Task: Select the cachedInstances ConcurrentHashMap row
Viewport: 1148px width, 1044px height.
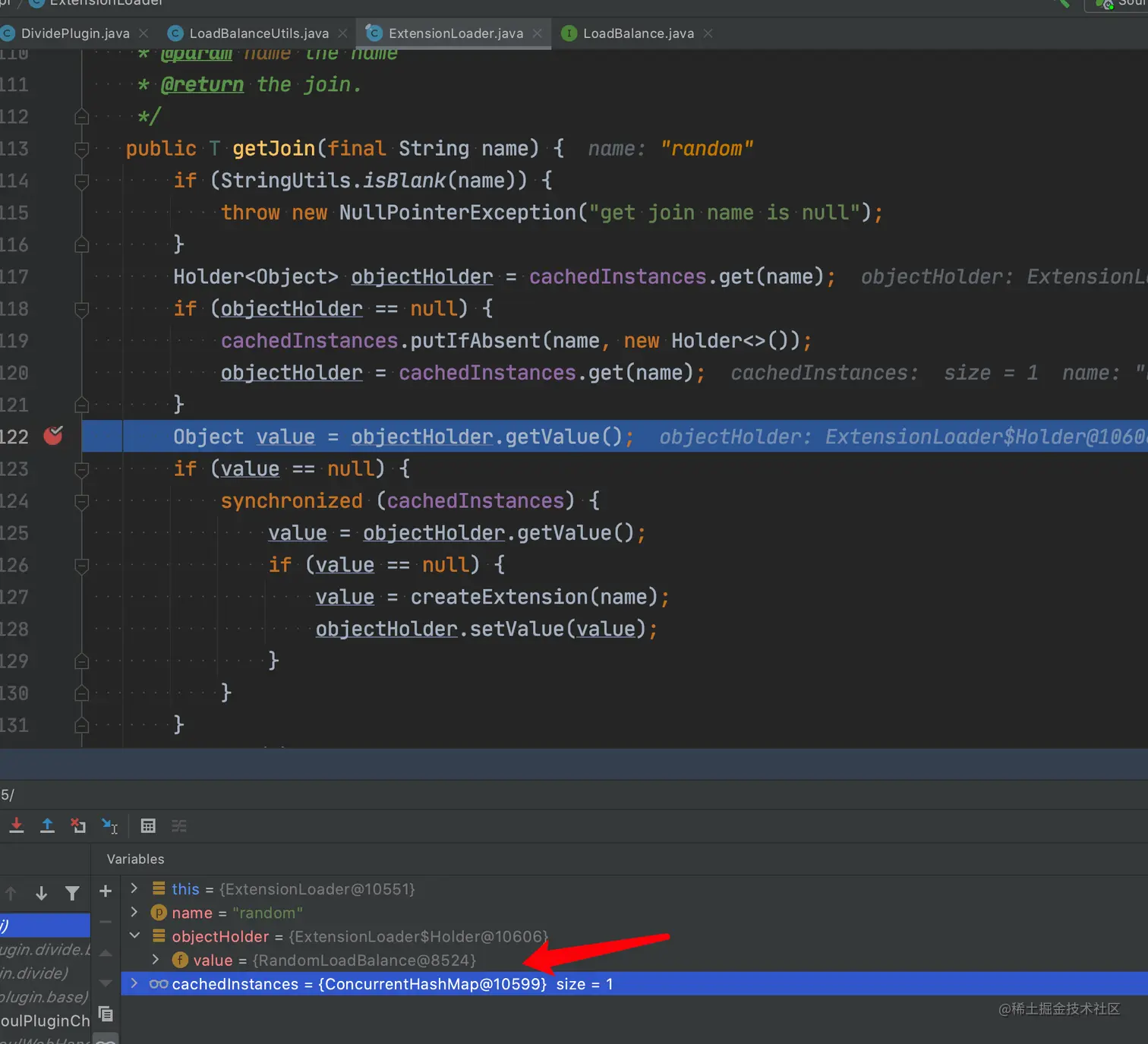Action: (x=634, y=984)
